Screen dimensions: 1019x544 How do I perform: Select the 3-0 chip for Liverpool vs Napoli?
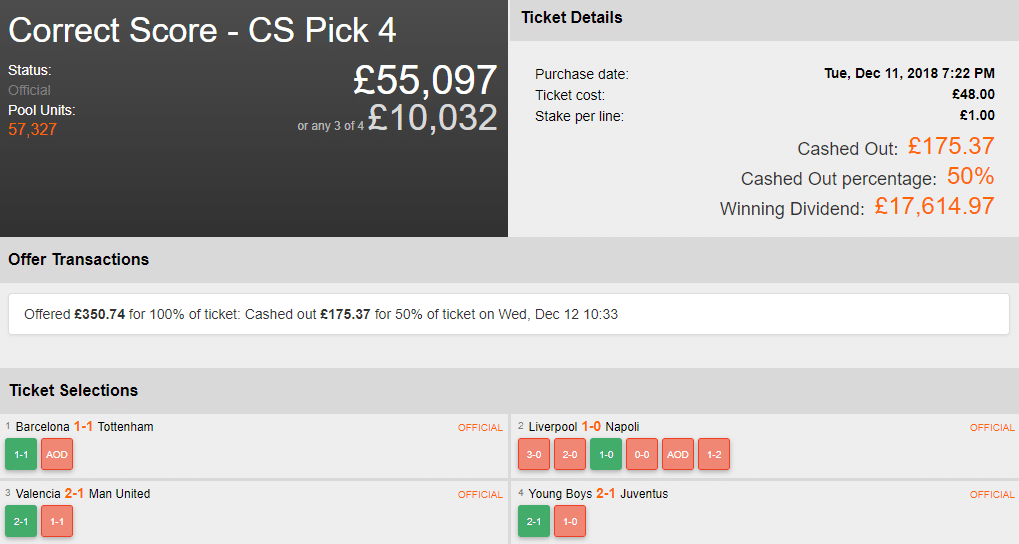[x=534, y=454]
